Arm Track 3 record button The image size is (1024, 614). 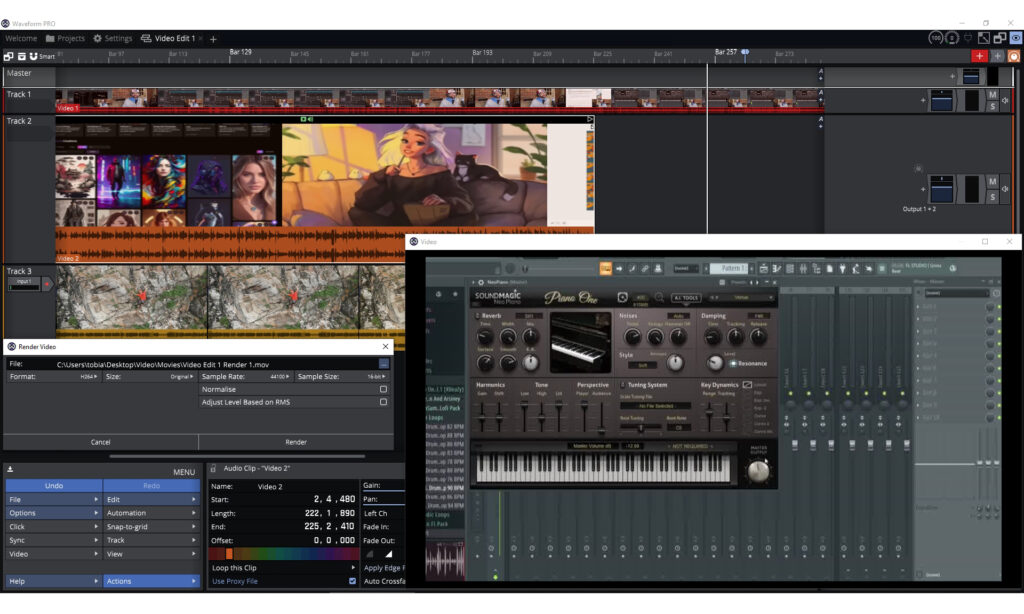pyautogui.click(x=46, y=284)
